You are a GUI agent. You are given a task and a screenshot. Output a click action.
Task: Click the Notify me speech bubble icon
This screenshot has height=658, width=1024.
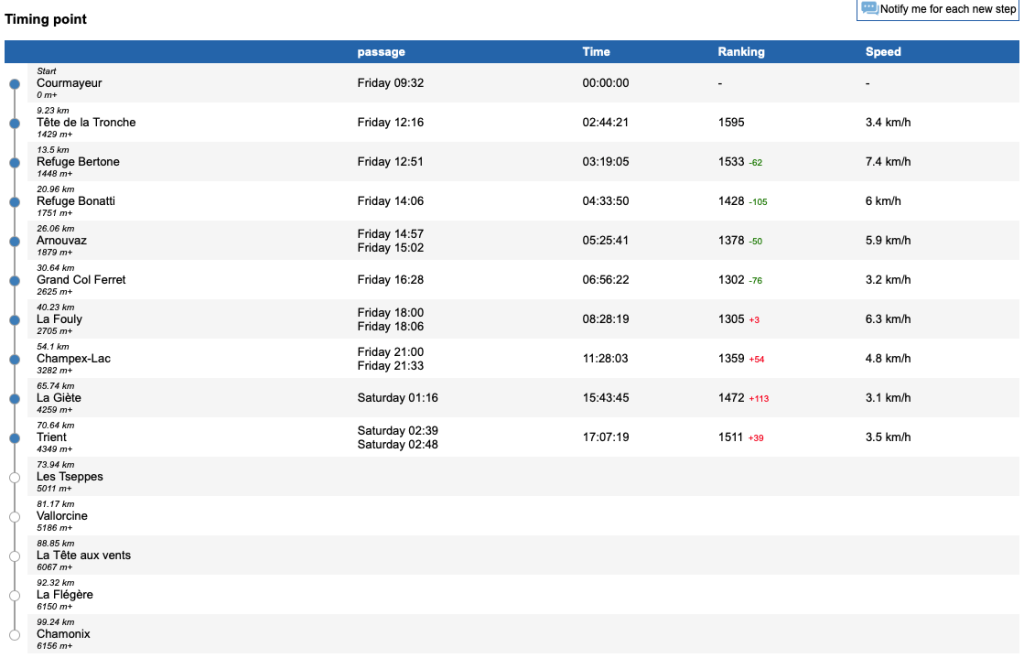869,9
